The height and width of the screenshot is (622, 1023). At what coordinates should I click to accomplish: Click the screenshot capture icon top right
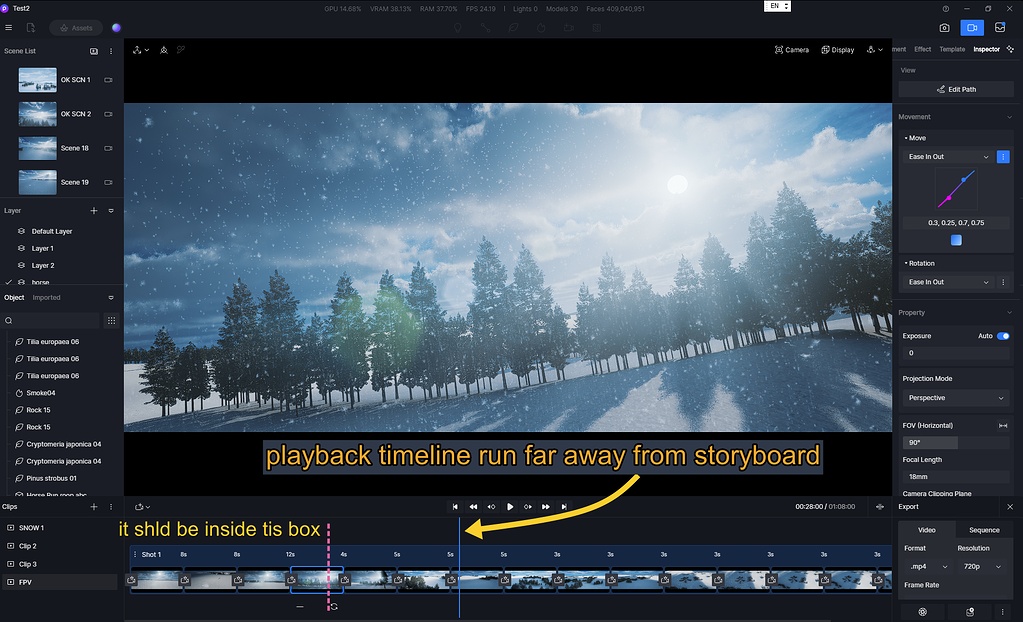click(x=943, y=28)
